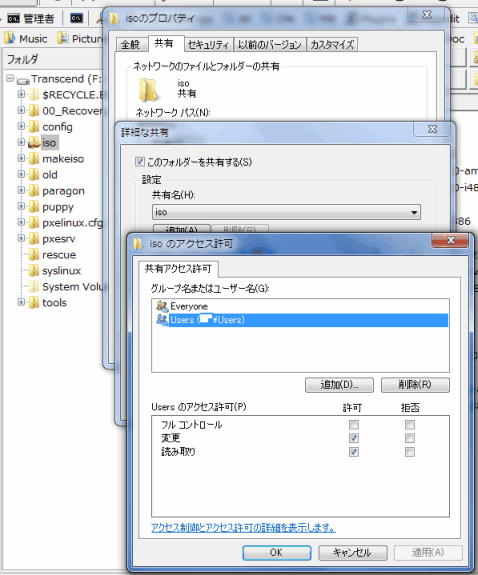Toggle このフォルダーを共有する checkbox
Viewport: 478px width, 575px height.
point(140,162)
